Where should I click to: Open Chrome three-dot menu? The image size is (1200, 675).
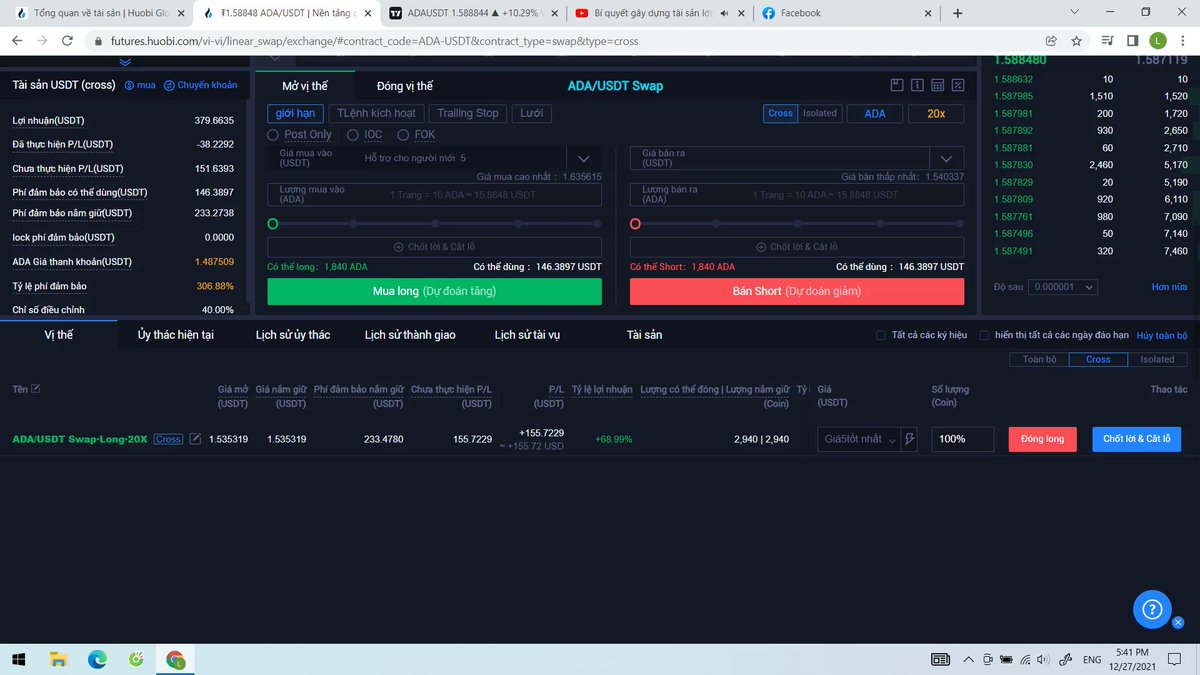[1183, 41]
